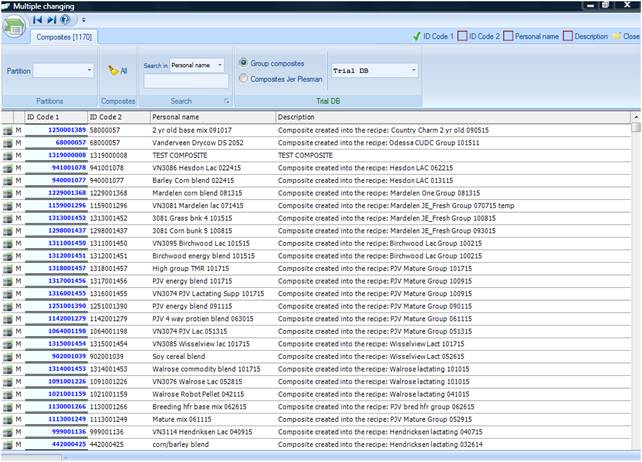
Task: Select personal name Walrose Robot Pellet 042115
Action: coord(198,394)
